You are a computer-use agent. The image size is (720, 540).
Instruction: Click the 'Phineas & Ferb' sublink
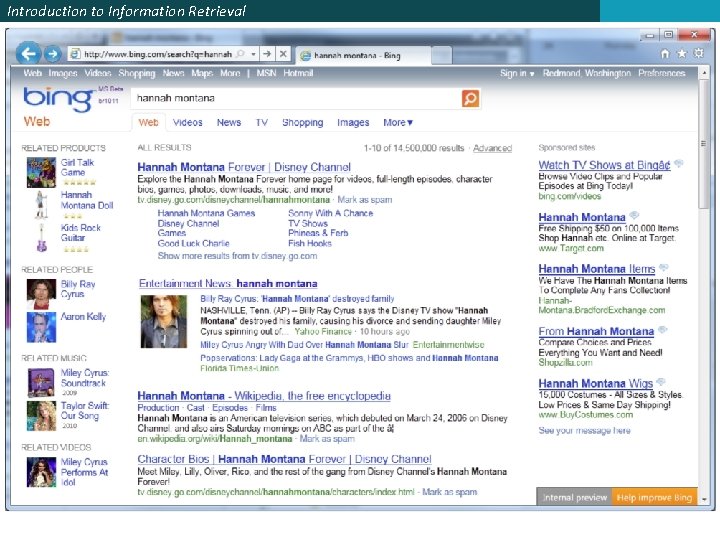[318, 233]
